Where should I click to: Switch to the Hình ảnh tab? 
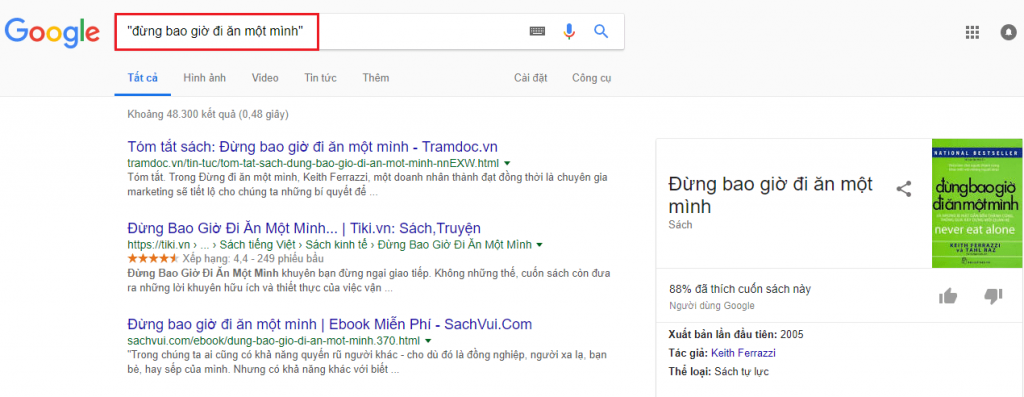click(x=204, y=78)
